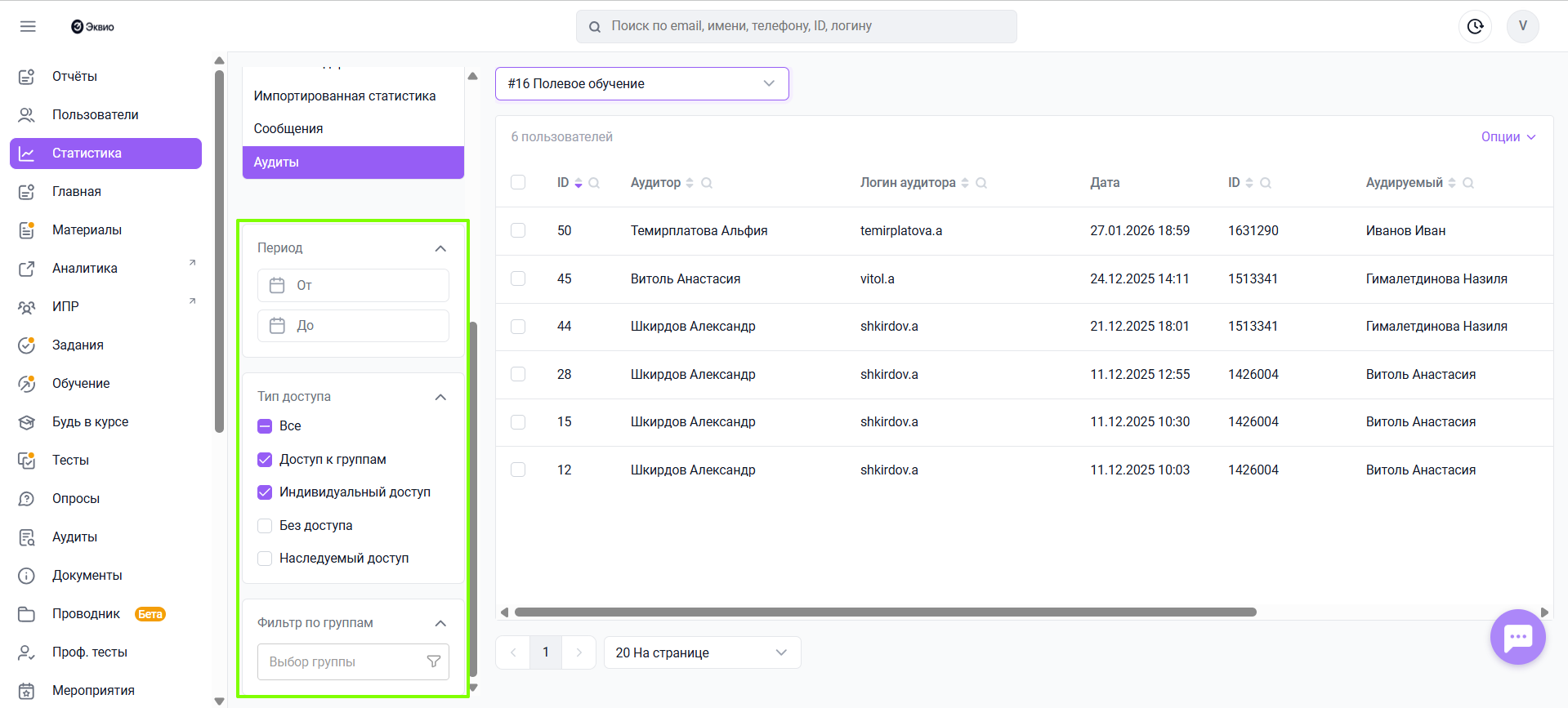Click page number 1 button

pyautogui.click(x=546, y=652)
